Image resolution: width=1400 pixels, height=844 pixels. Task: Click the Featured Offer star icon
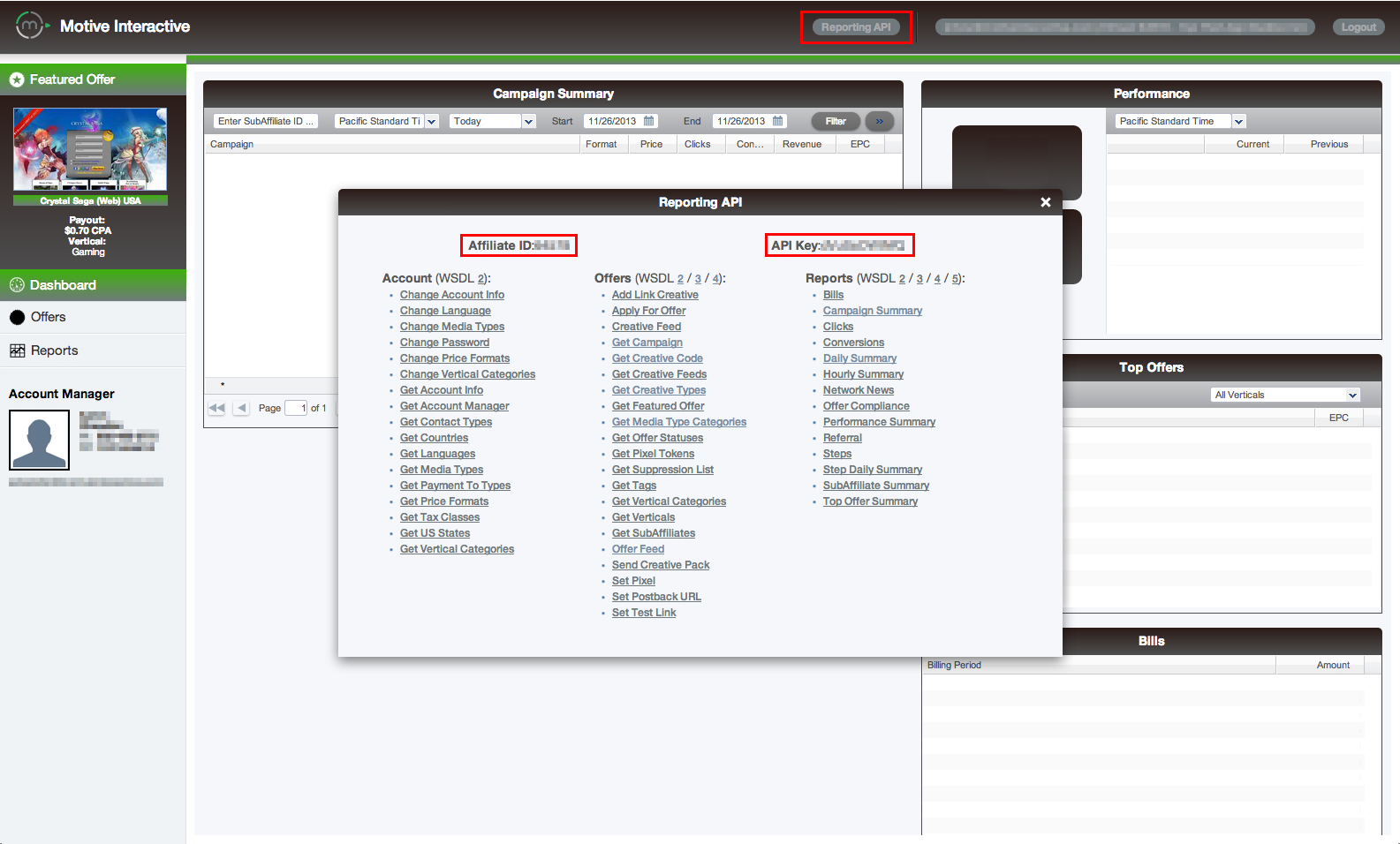pyautogui.click(x=17, y=79)
